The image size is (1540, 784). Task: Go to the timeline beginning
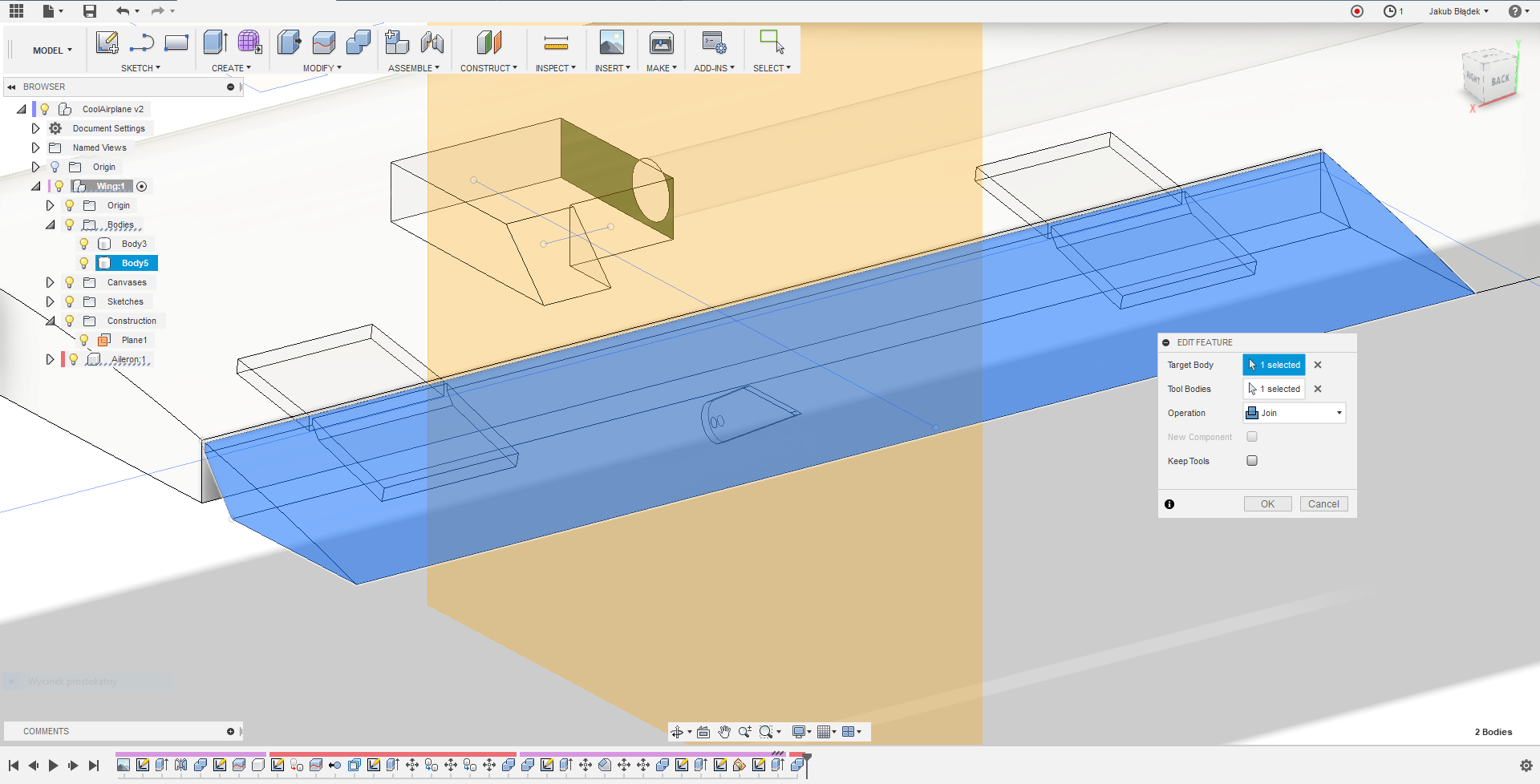pyautogui.click(x=14, y=766)
